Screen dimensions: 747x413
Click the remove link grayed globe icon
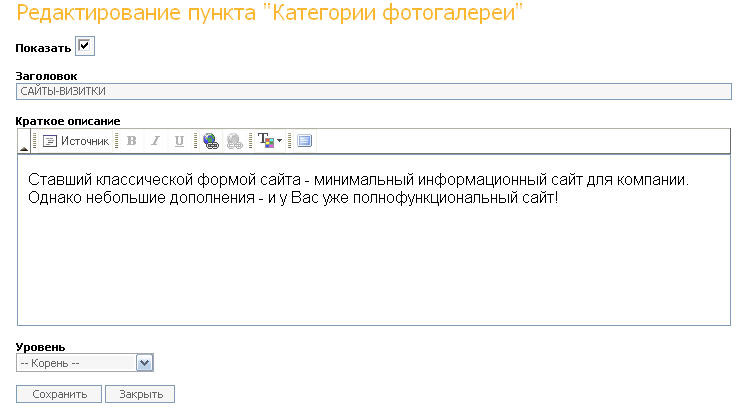tap(234, 141)
